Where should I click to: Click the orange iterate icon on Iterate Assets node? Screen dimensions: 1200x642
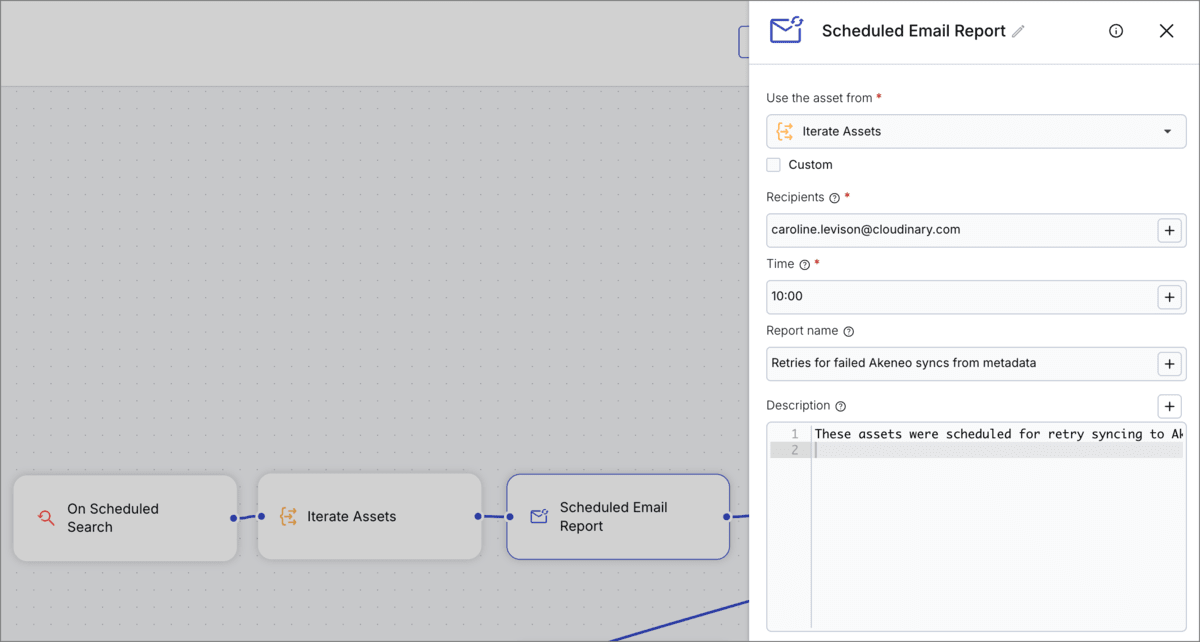[288, 517]
